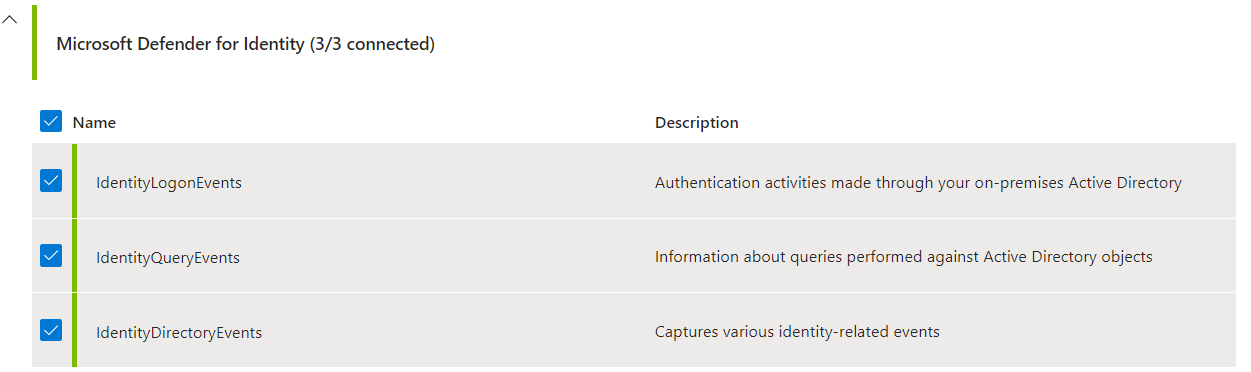Uncheck the IdentityLogonEvents checkbox
Viewport: 1251px width, 372px height.
(x=51, y=181)
